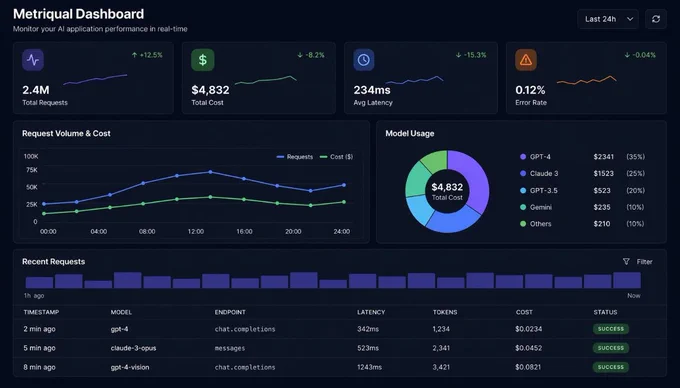Click the $0.0234 cost cell
Screen dimensions: 680x388
(529, 329)
